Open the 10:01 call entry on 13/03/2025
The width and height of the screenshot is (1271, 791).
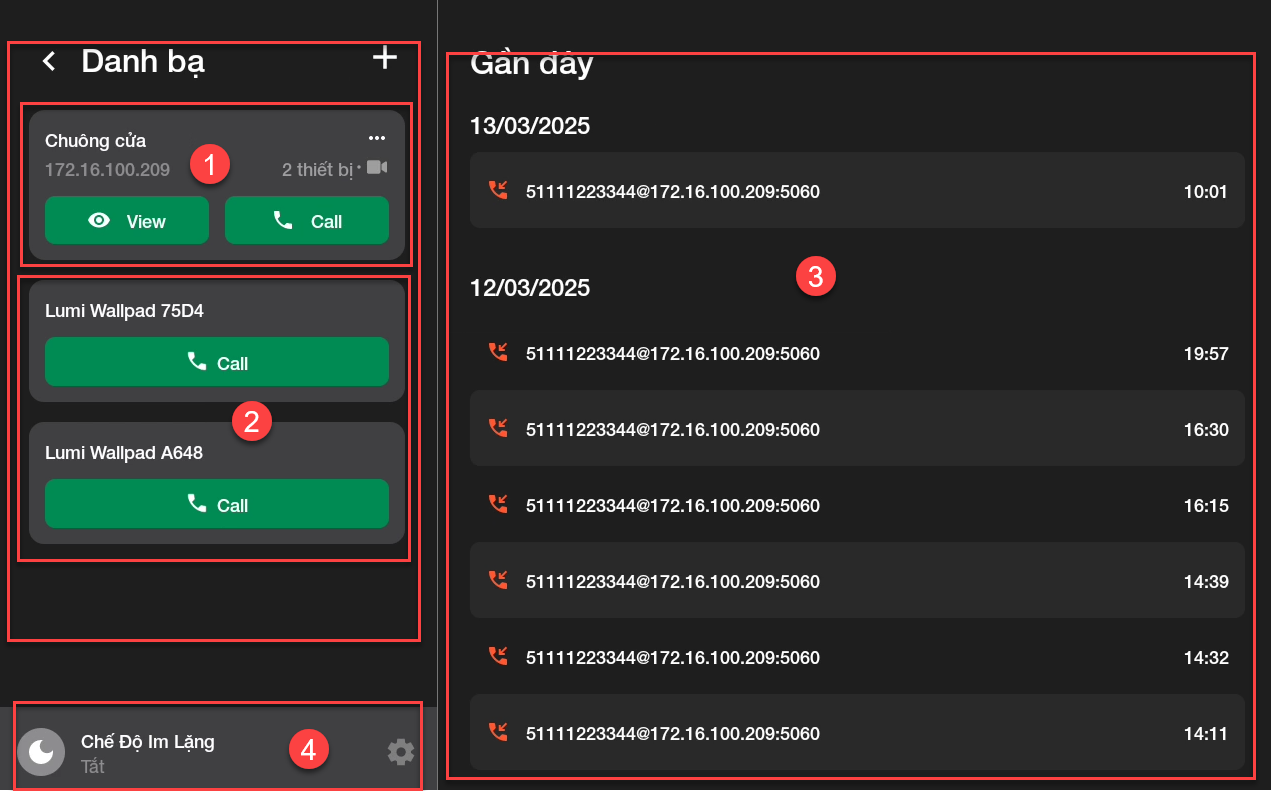click(x=856, y=191)
